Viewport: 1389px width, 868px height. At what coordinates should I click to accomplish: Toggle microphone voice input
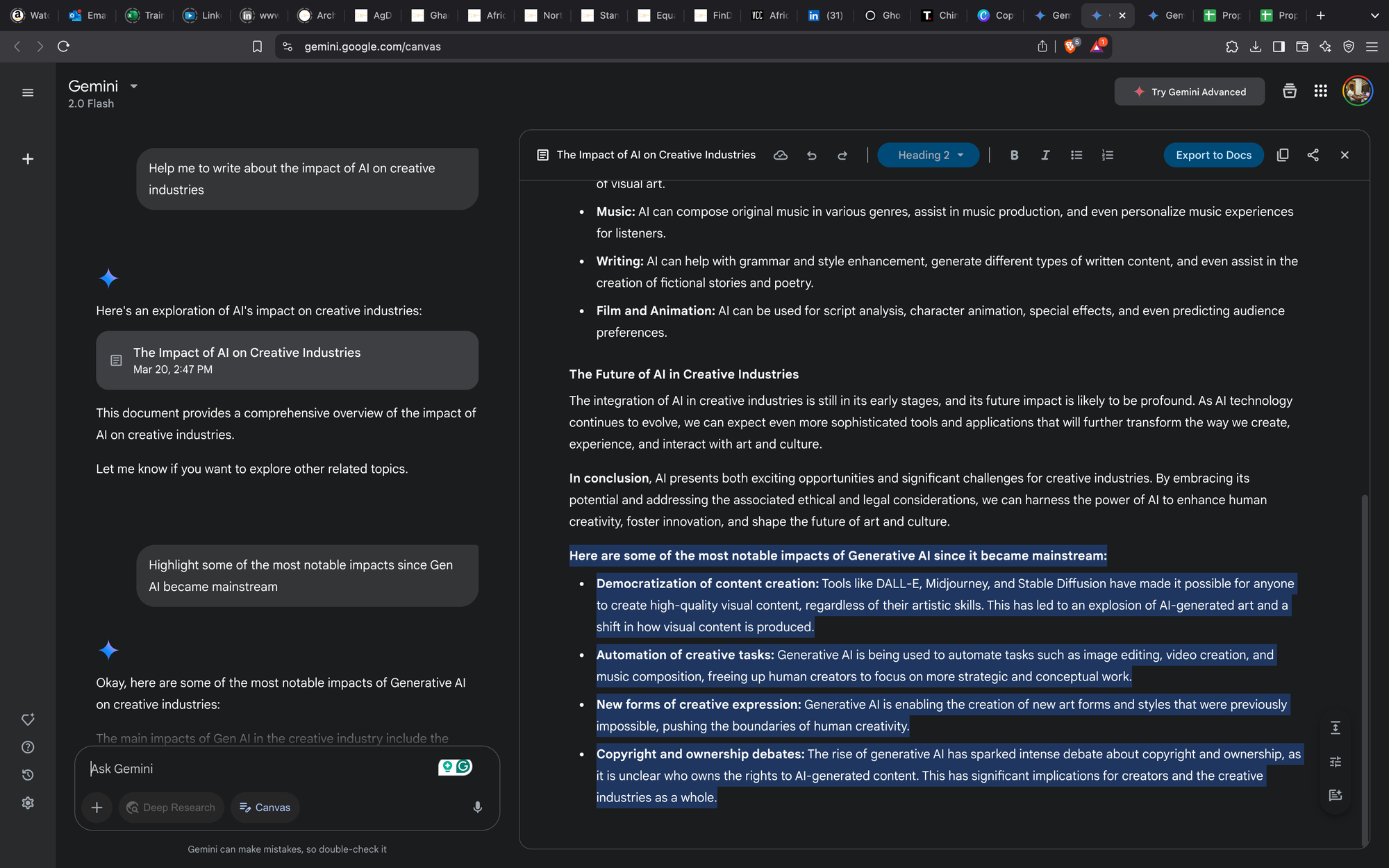pyautogui.click(x=477, y=807)
